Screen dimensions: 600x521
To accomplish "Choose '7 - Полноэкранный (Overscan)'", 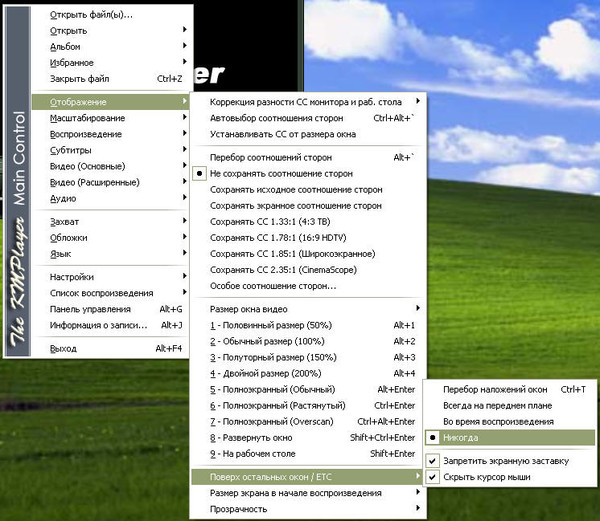I will tap(308, 422).
